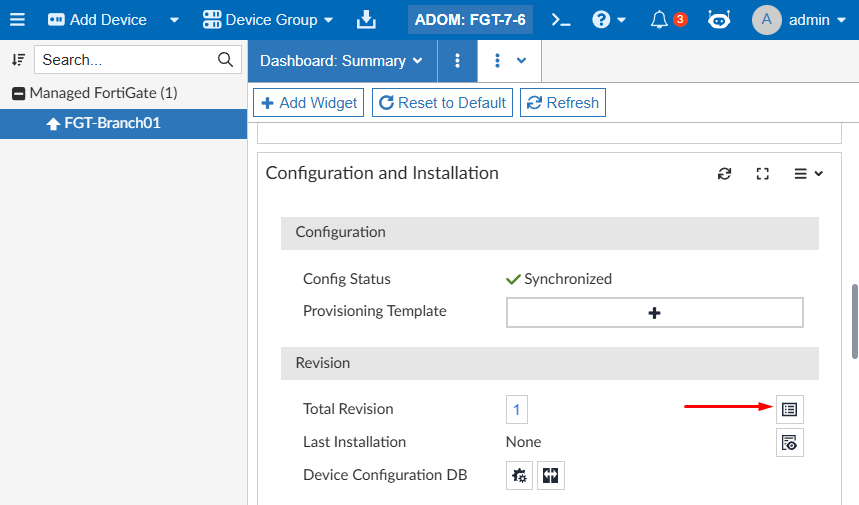Add a Provisioning Template
This screenshot has width=859, height=505.
[655, 313]
